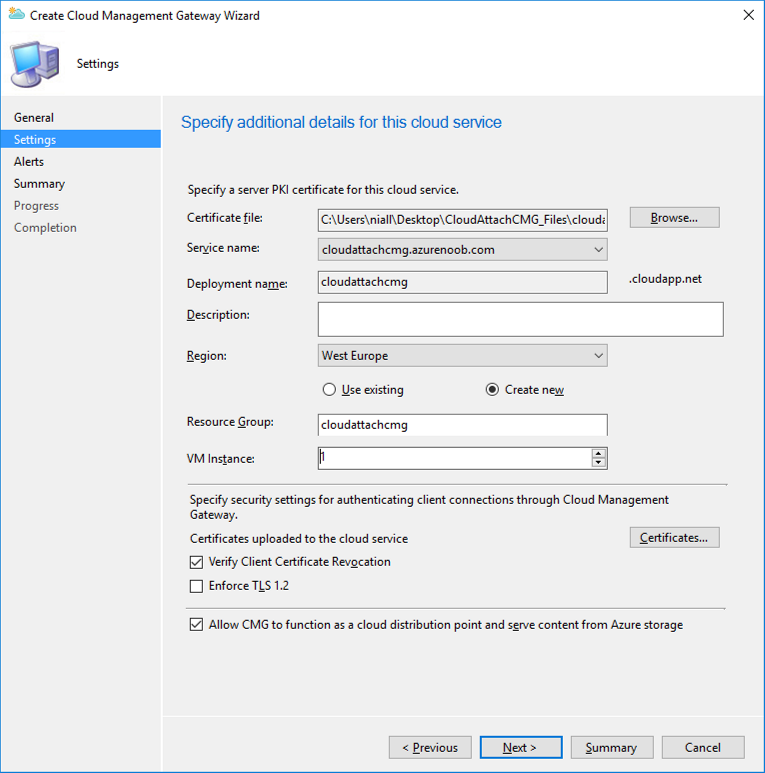Screen dimensions: 765x773
Task: Expand the Region dropdown showing West Europe
Action: click(x=462, y=355)
